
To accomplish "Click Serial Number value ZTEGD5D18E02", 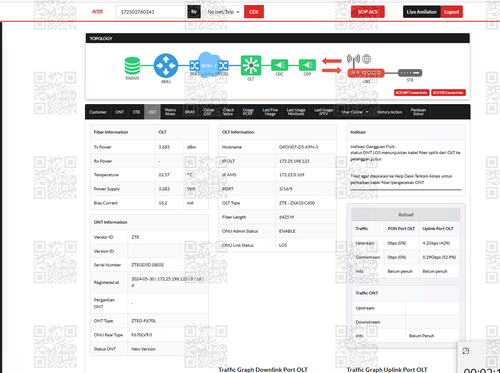I will point(148,265).
